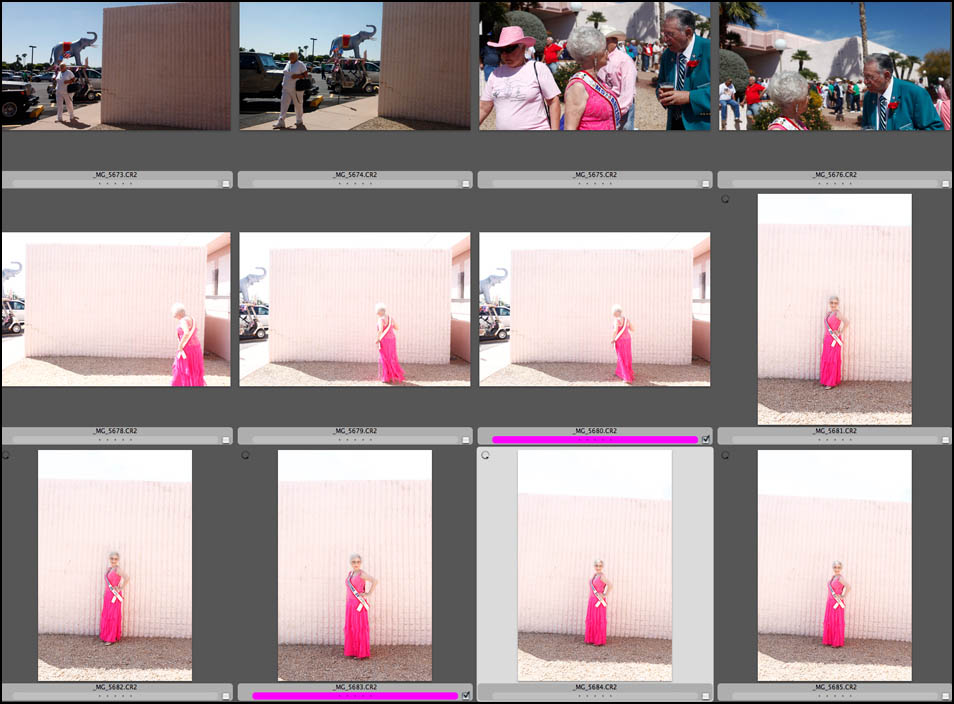Select the _MG_5679.CR2 filename text
The width and height of the screenshot is (954, 704).
coord(355,431)
